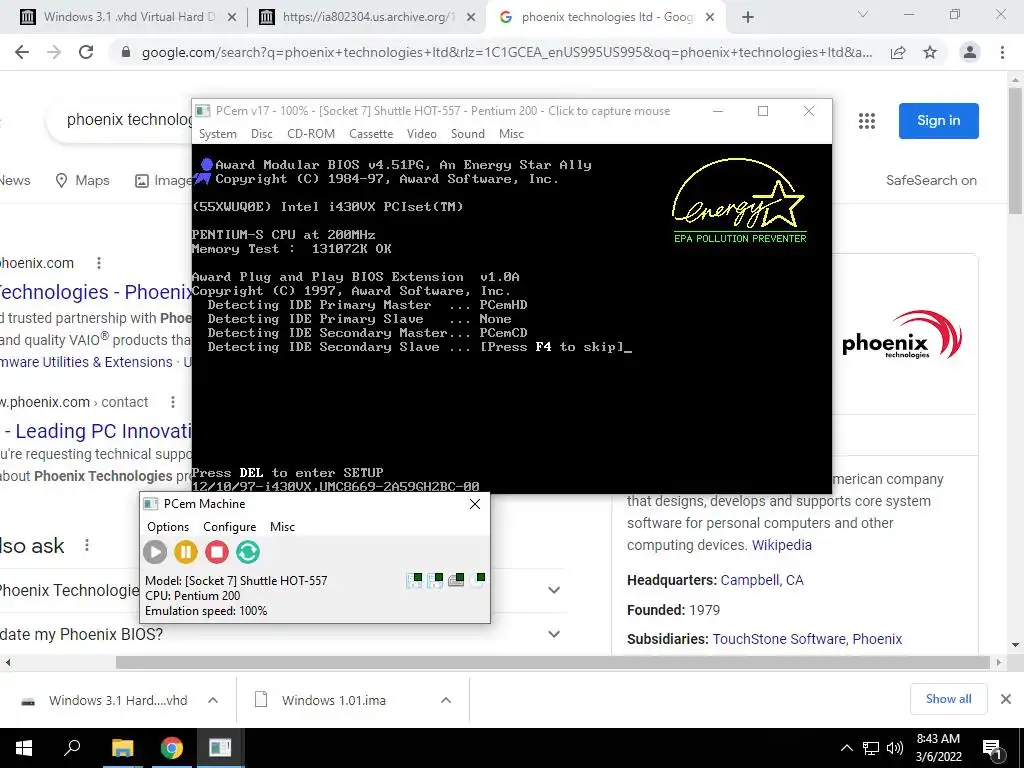
Task: Reset the machine with the green icon
Action: click(x=248, y=552)
